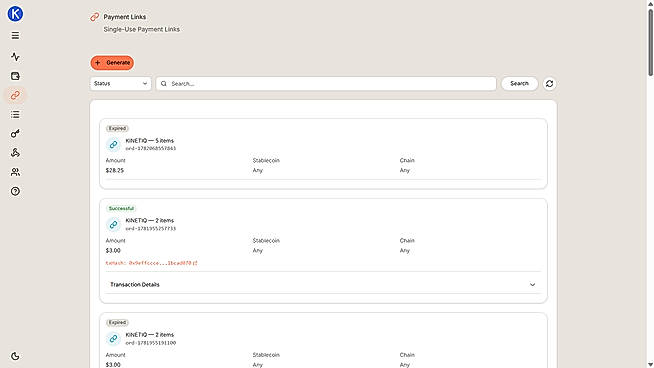Click order ID ord-1781955257733

click(151, 229)
